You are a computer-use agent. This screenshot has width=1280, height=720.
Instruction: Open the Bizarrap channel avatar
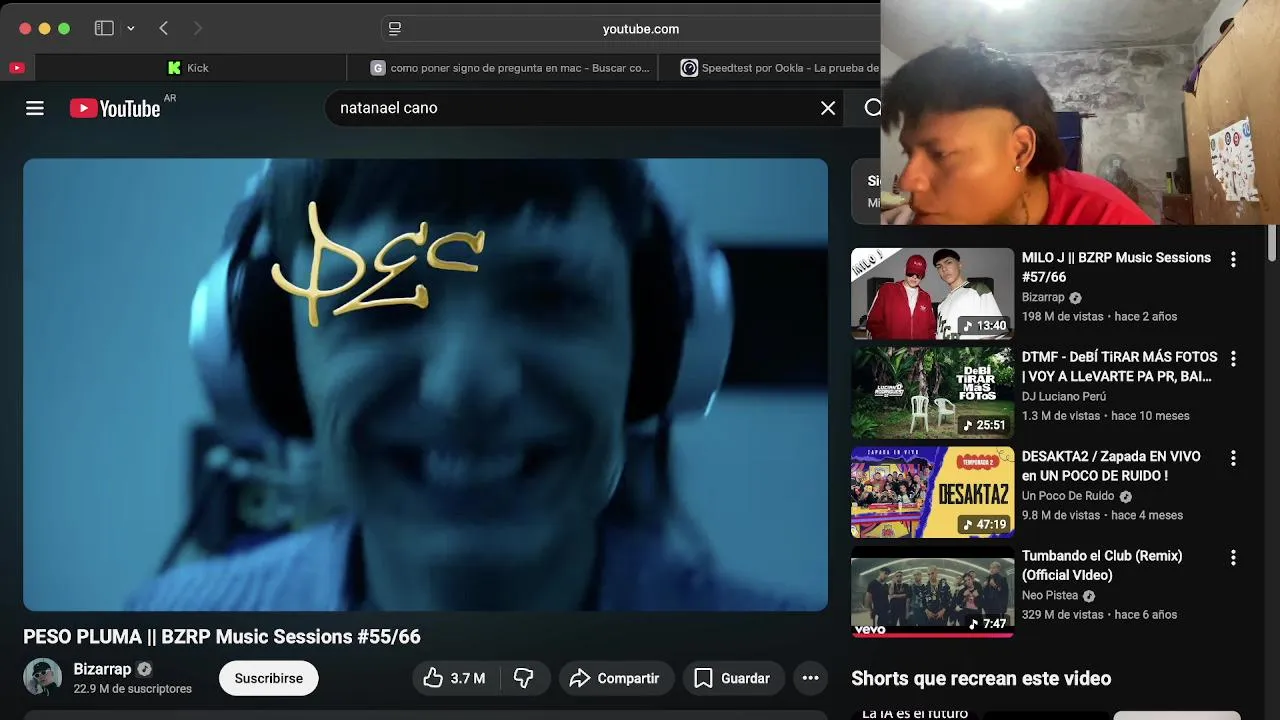pos(42,678)
